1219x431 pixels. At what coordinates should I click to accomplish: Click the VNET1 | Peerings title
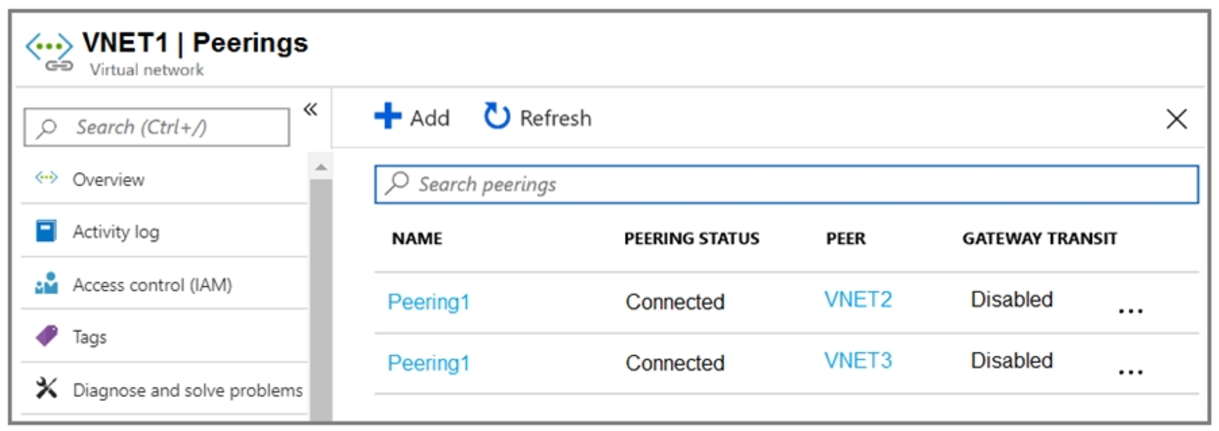pyautogui.click(x=195, y=42)
